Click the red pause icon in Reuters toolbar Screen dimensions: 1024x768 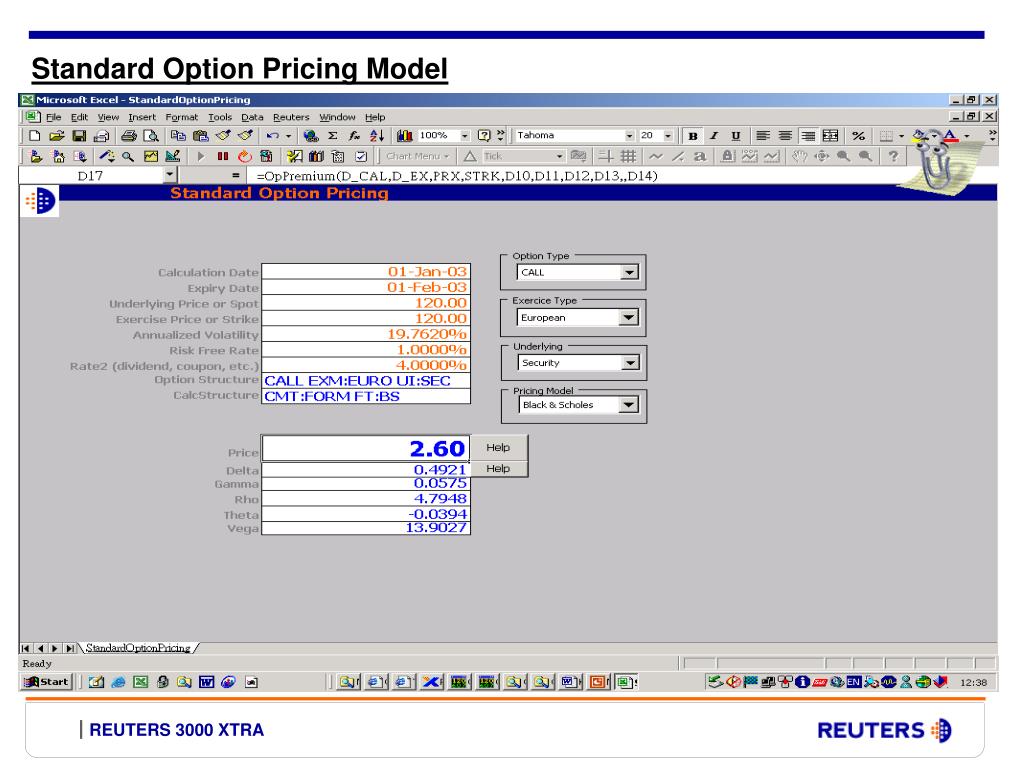(223, 156)
